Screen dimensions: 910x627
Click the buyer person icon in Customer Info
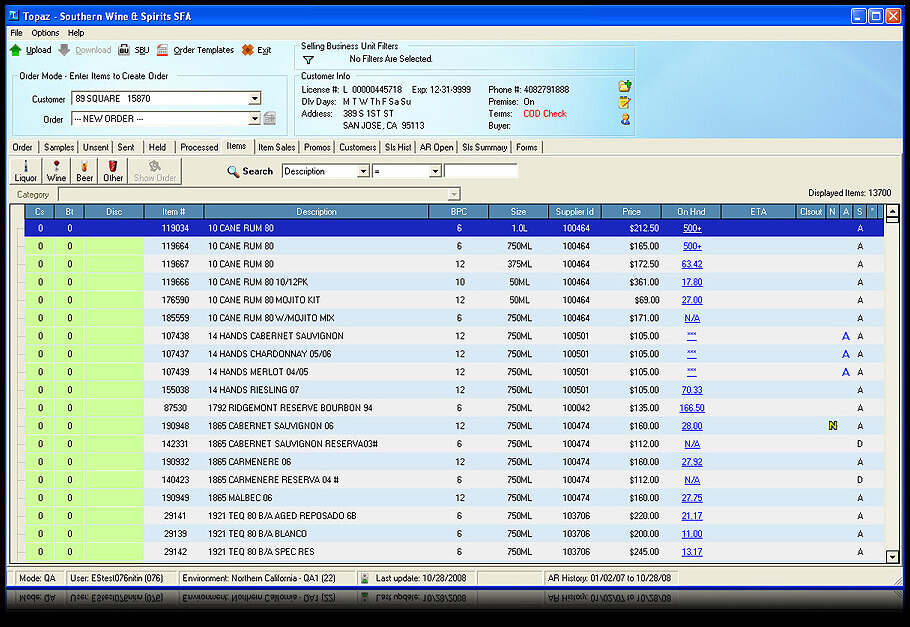coord(625,119)
